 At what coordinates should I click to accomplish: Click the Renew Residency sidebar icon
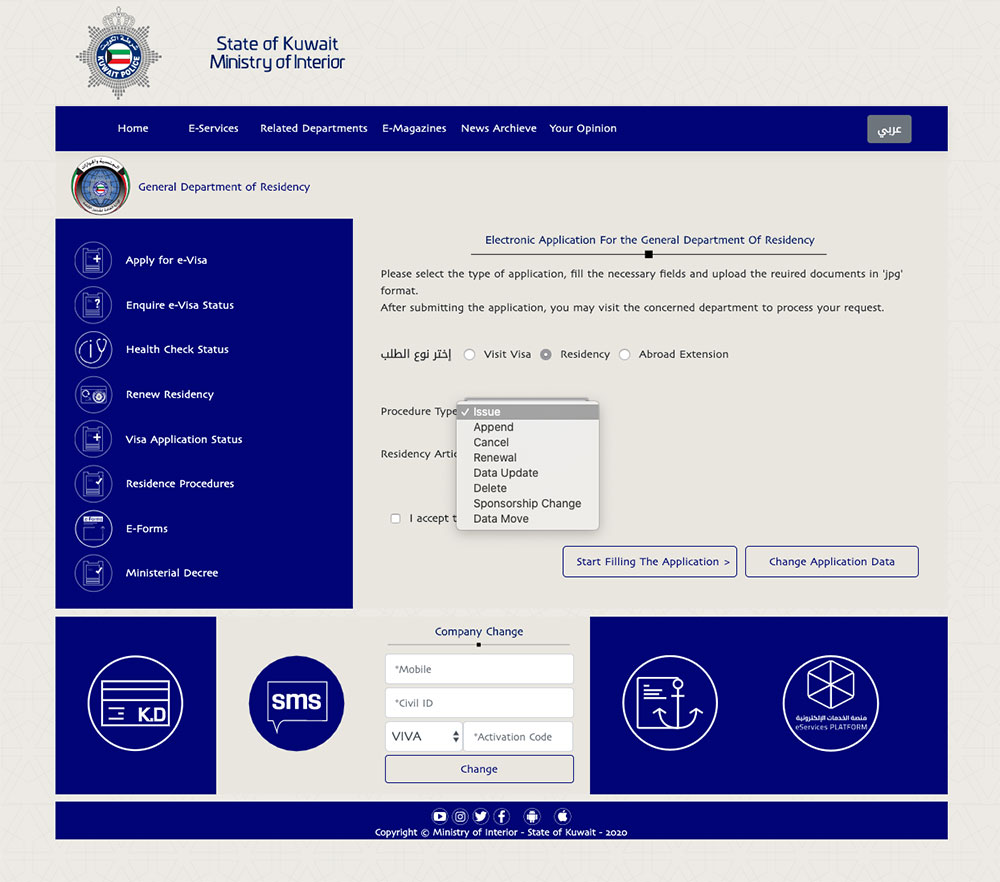93,395
